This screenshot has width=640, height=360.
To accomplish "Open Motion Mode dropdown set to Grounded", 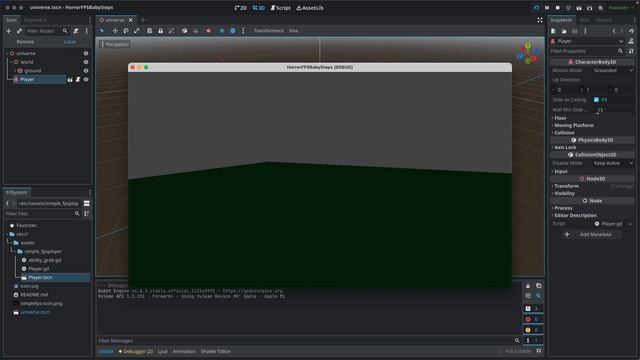I will click(x=613, y=71).
